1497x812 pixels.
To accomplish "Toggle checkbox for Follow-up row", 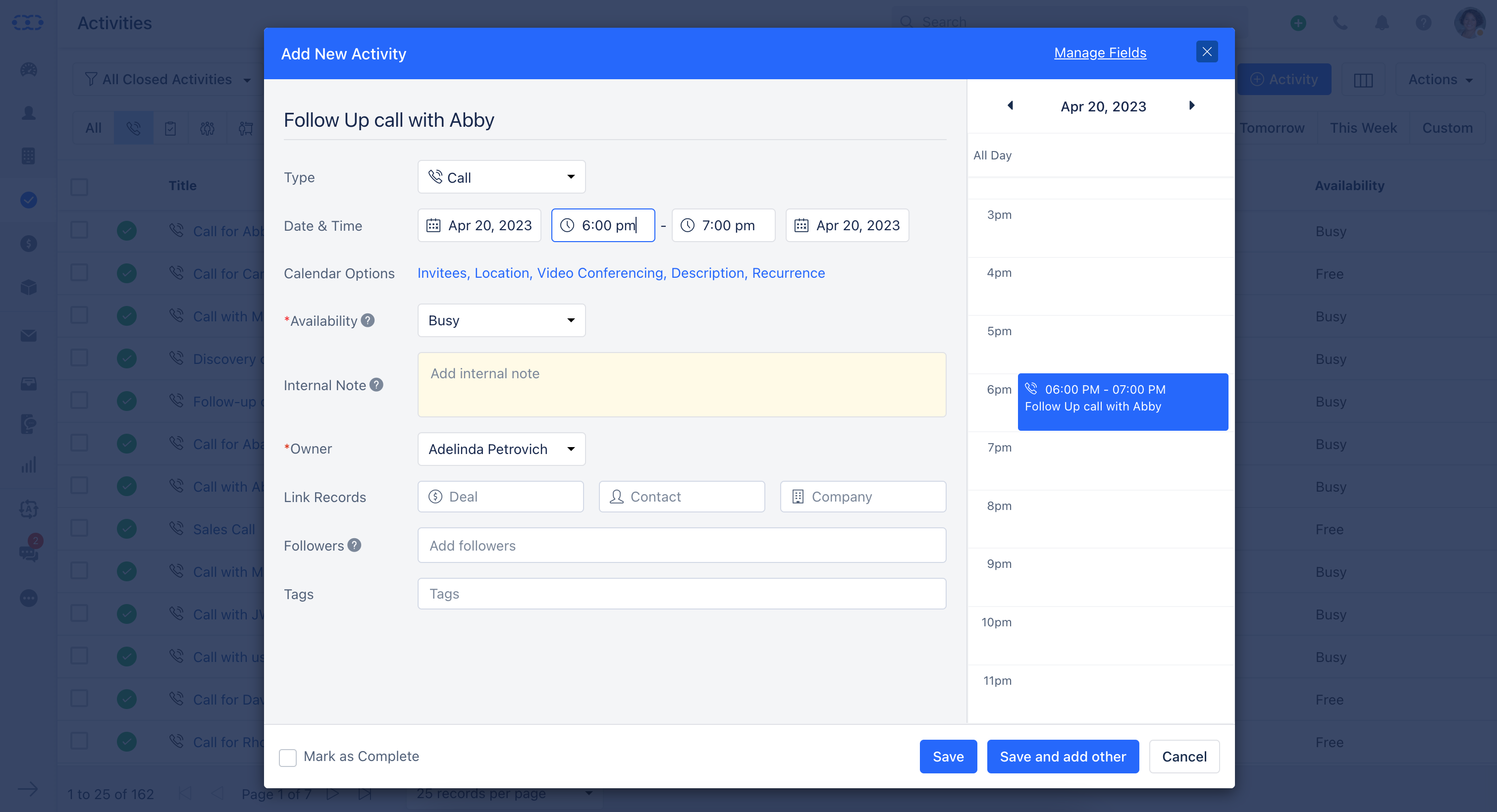I will (x=79, y=400).
